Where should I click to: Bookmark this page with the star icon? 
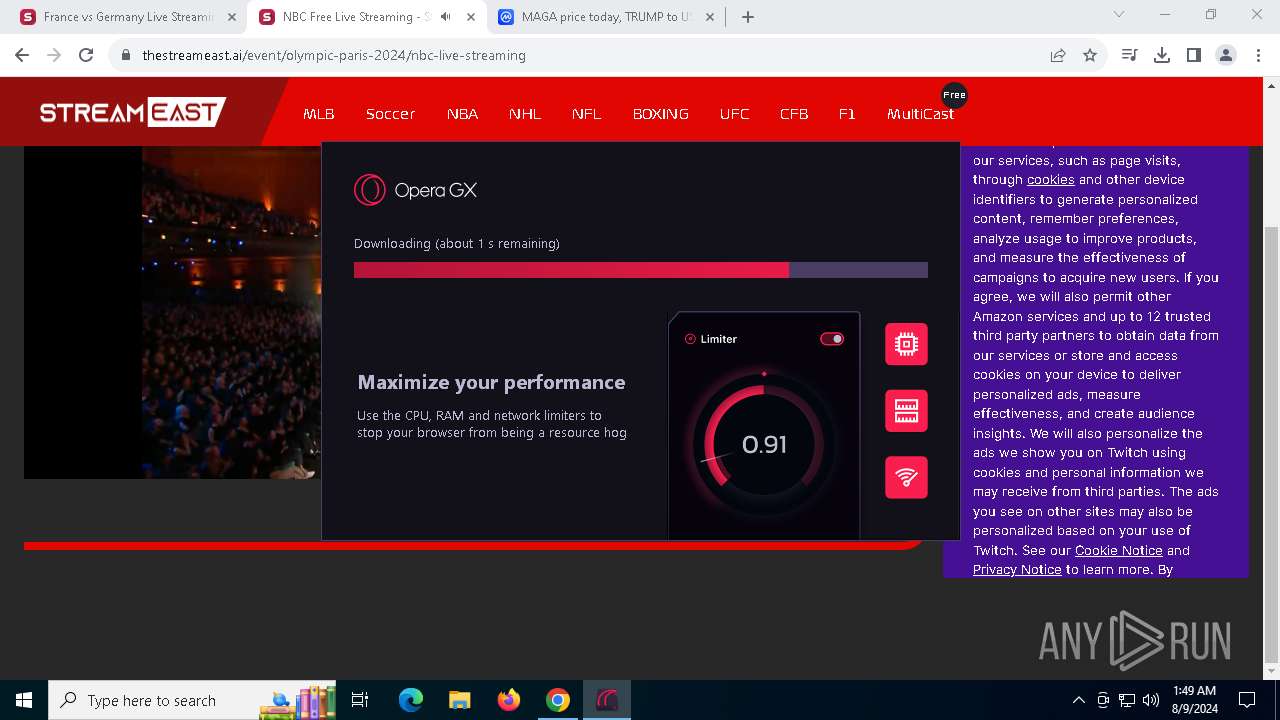1090,55
